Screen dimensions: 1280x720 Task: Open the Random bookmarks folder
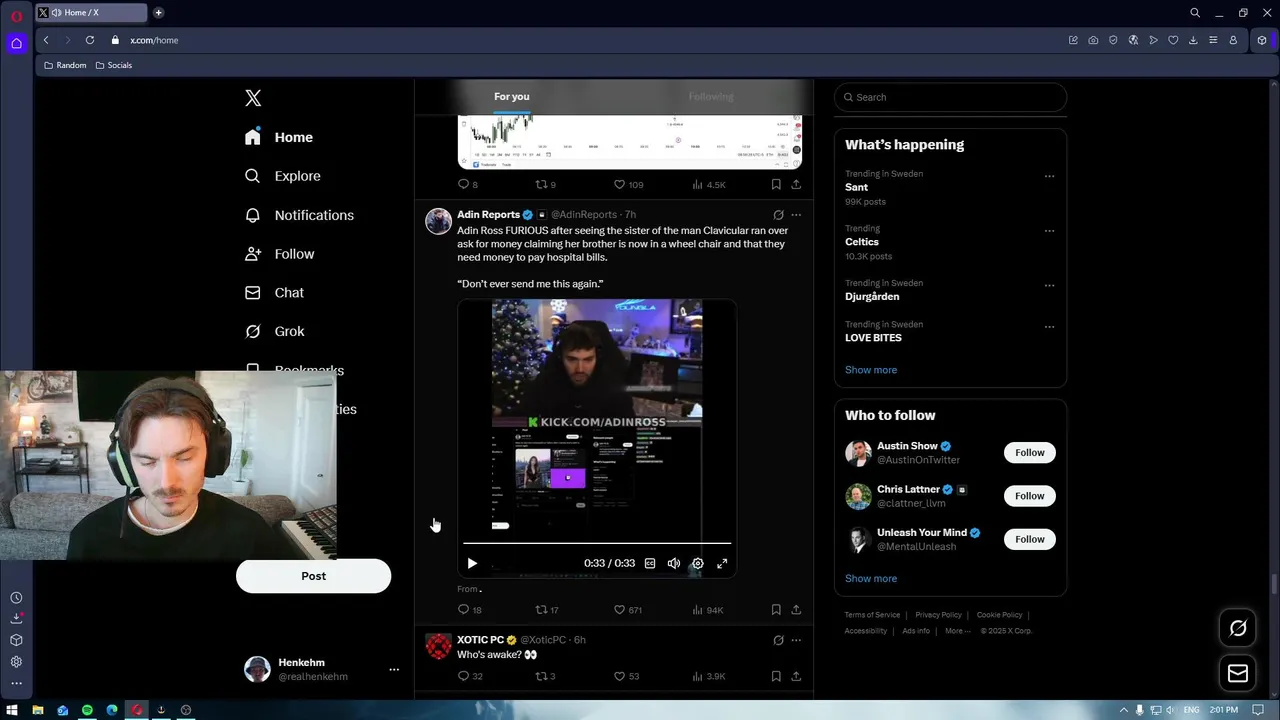64,65
